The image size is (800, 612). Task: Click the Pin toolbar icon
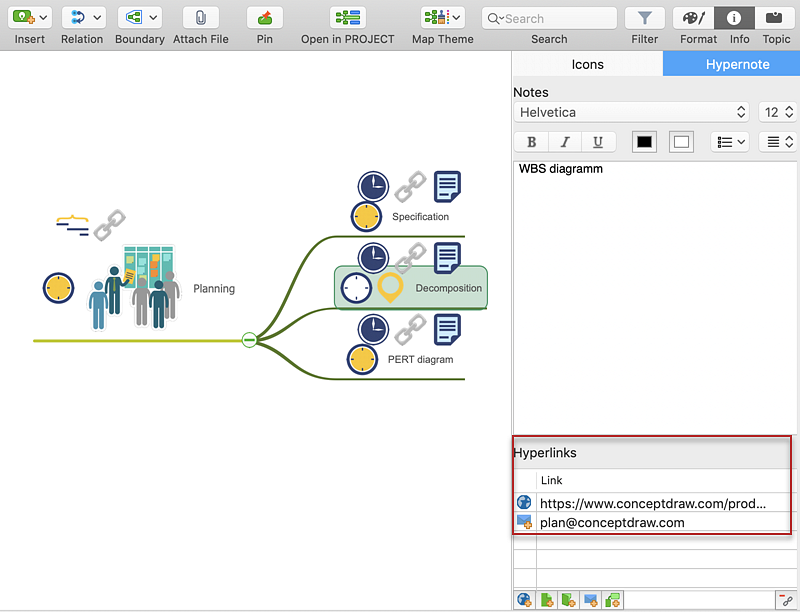pyautogui.click(x=264, y=18)
